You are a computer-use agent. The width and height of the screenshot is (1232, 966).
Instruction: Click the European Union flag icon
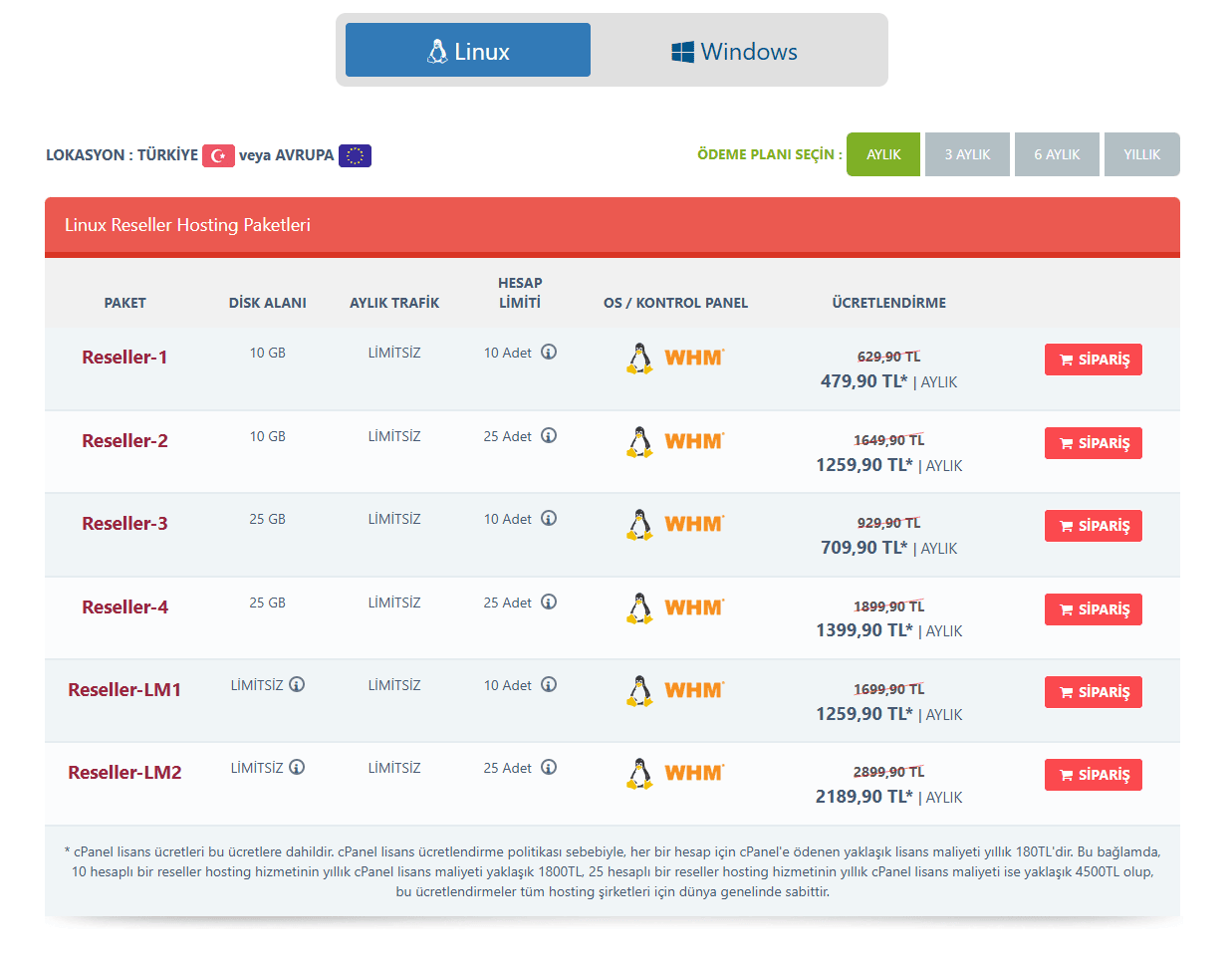pyautogui.click(x=355, y=156)
